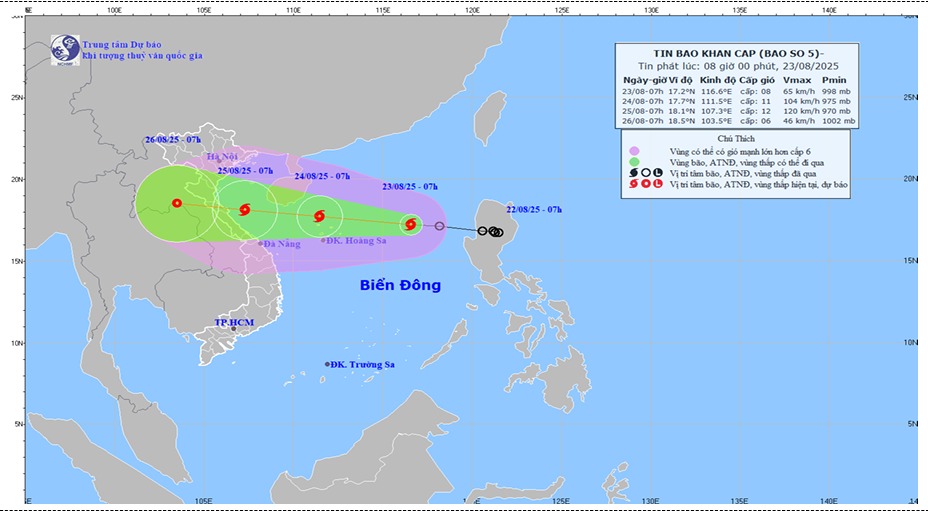Image resolution: width=928 pixels, height=511 pixels.
Task: Click the red depression marker for 26/08/25 - 07h
Action: [x=177, y=203]
